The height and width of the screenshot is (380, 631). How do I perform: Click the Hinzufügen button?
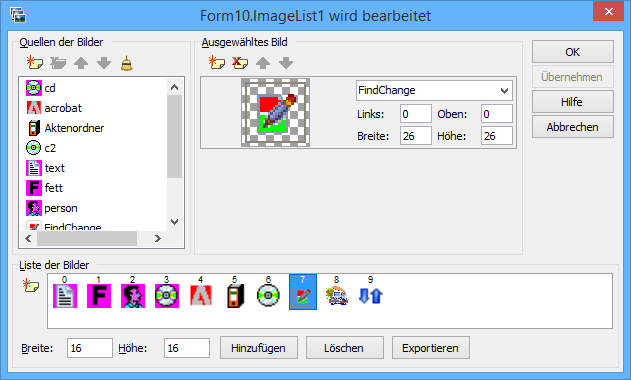(x=259, y=348)
